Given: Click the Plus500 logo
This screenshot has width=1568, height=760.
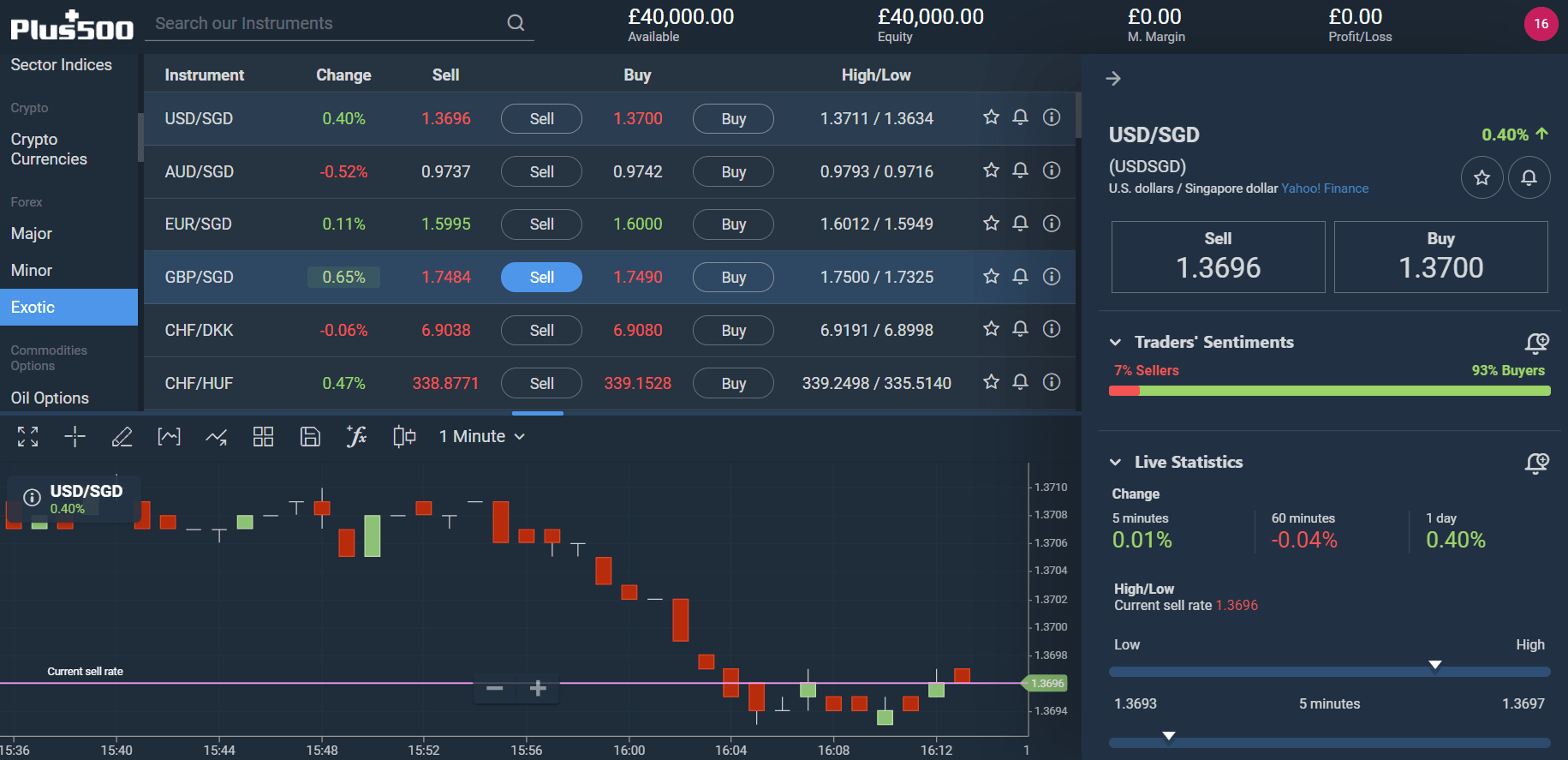Looking at the screenshot, I should 72,26.
